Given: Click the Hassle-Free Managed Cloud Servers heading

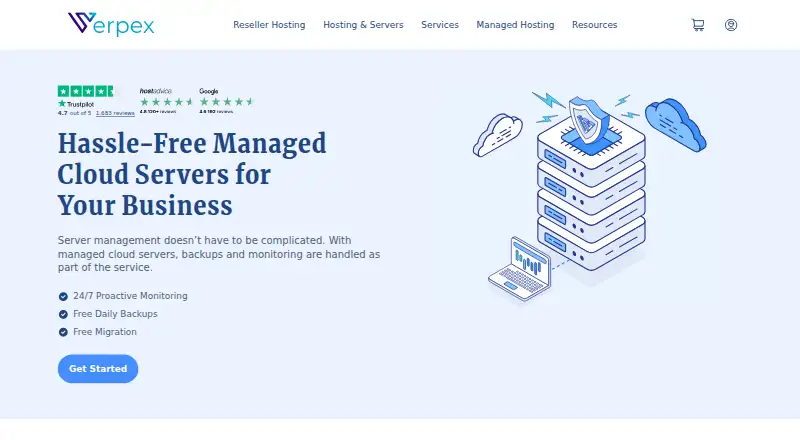Looking at the screenshot, I should 192,174.
